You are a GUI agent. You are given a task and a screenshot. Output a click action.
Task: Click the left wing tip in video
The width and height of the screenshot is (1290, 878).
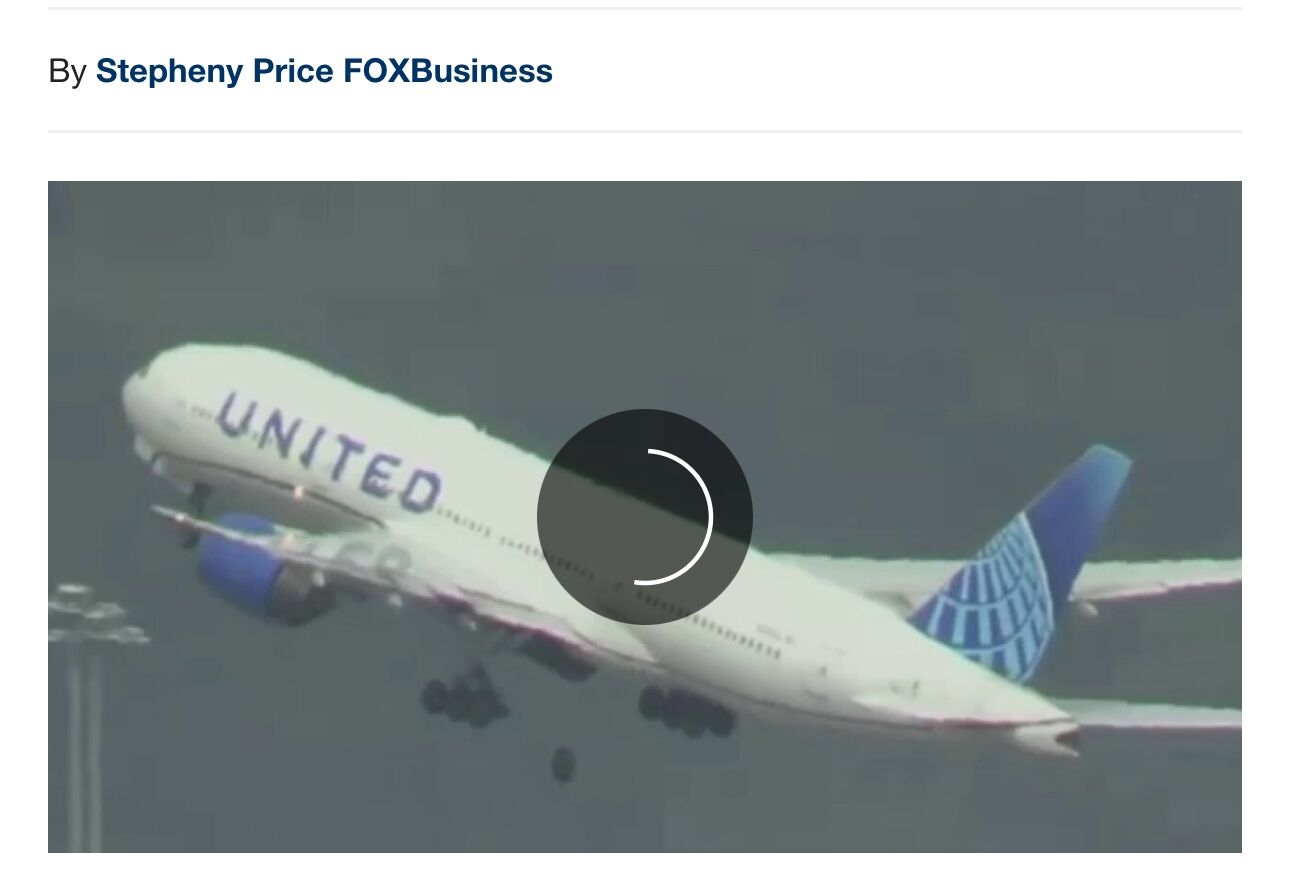tap(163, 513)
